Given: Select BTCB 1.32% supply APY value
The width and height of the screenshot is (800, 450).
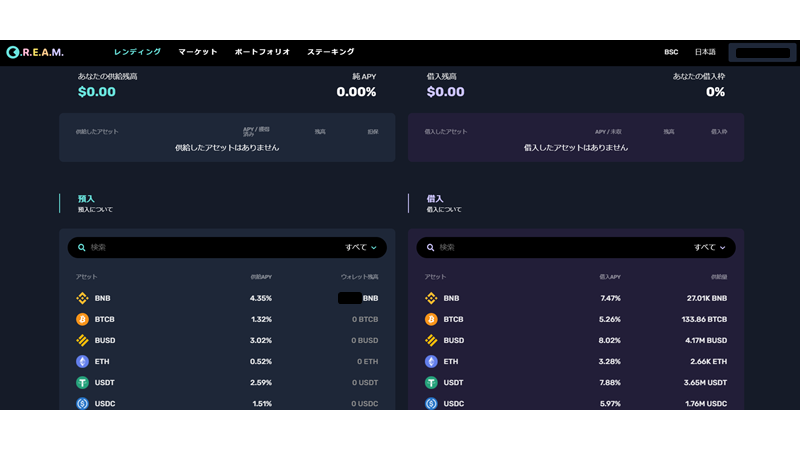Looking at the screenshot, I should [261, 319].
